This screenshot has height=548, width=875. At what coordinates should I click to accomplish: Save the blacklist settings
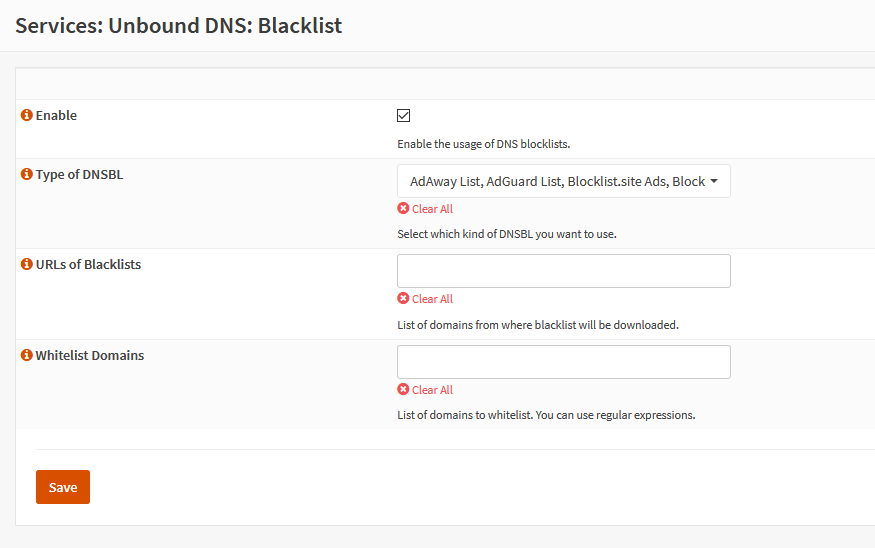63,487
